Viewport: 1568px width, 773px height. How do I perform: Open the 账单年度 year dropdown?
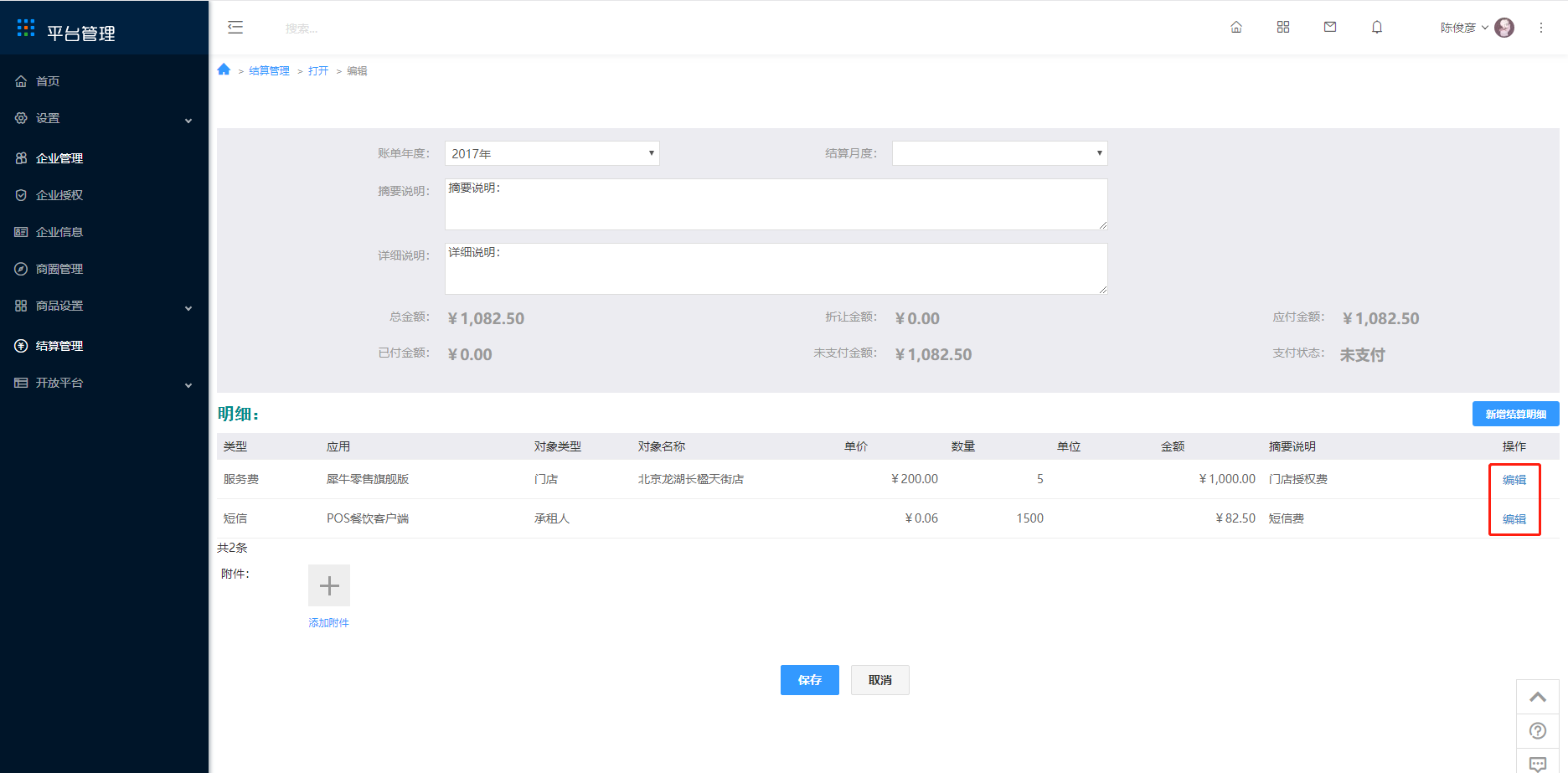pyautogui.click(x=552, y=153)
